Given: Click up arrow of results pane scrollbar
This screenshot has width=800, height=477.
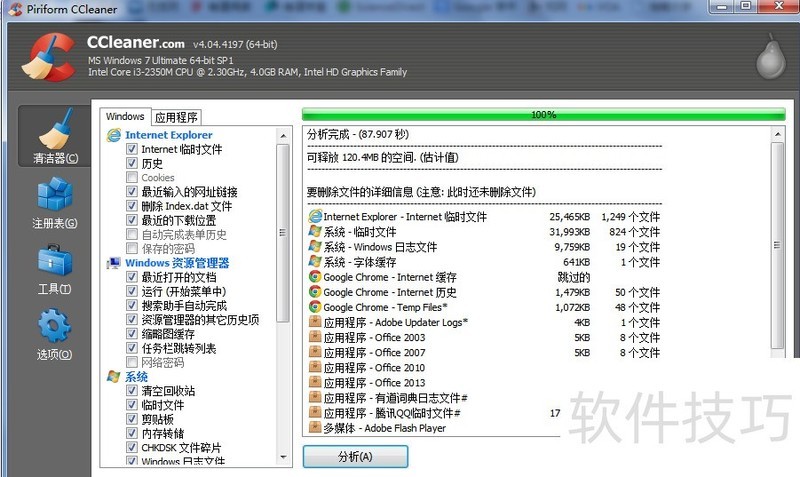Looking at the screenshot, I should pyautogui.click(x=777, y=135).
